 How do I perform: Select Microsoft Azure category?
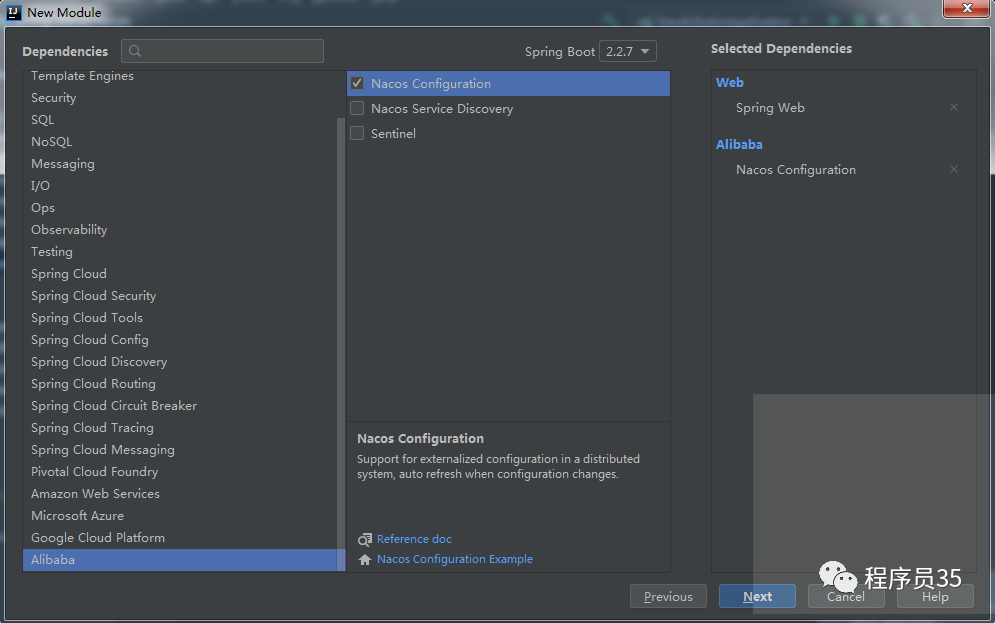coord(180,516)
